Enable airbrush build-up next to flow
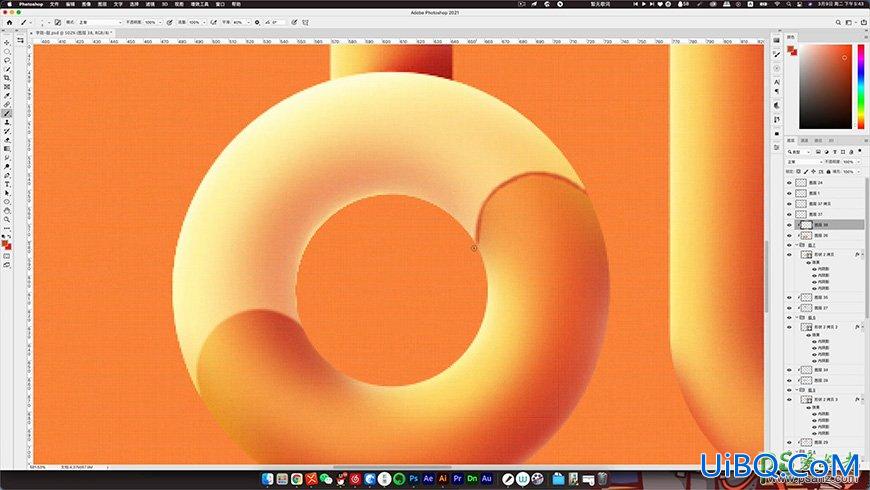 (214, 22)
